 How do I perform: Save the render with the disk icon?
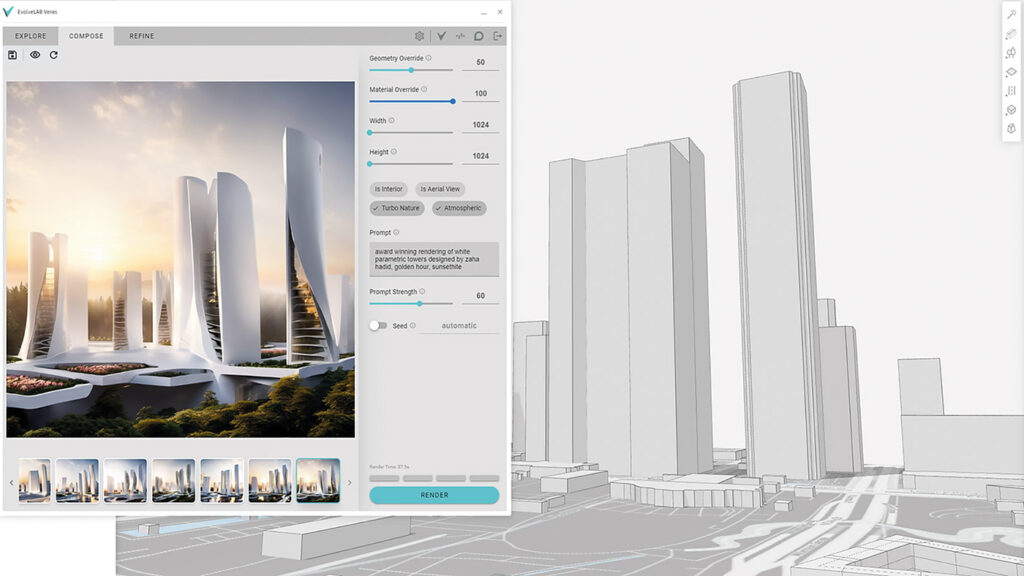pos(12,55)
